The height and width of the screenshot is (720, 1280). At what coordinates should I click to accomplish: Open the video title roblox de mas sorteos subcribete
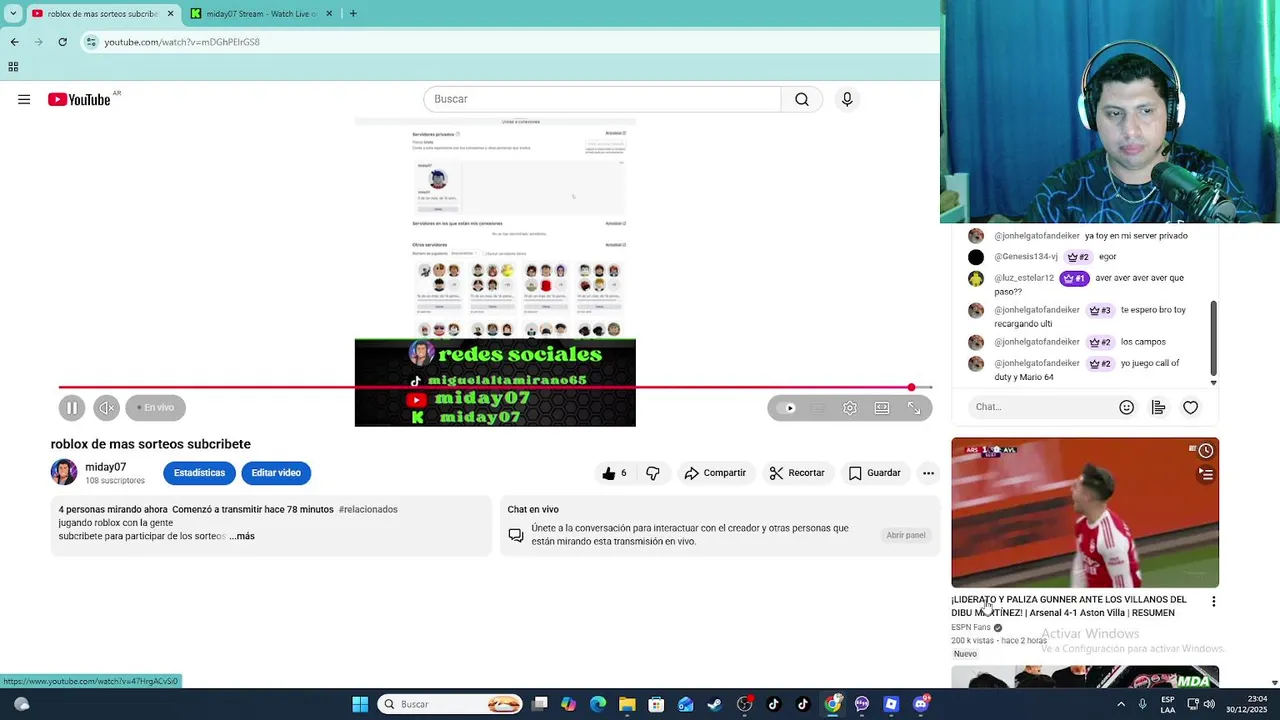[x=151, y=444]
